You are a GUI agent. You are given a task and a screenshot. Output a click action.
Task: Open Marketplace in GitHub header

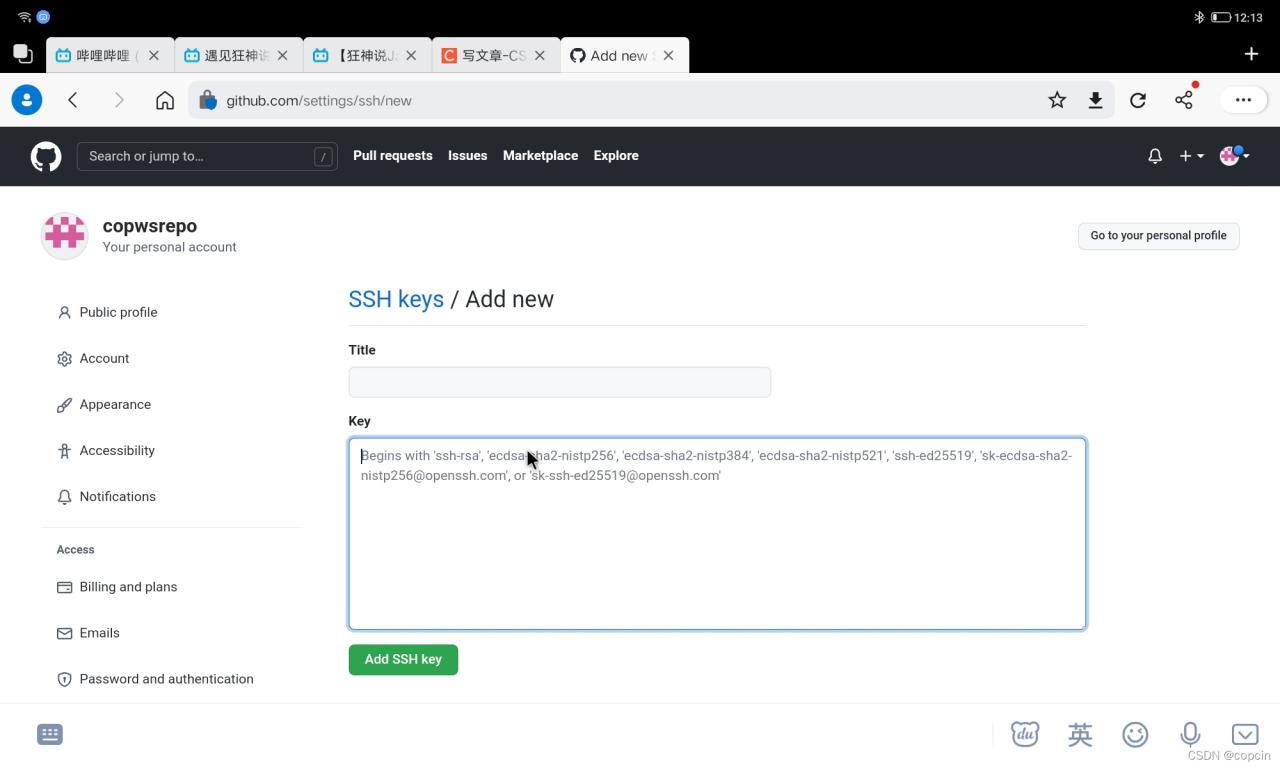click(x=540, y=156)
